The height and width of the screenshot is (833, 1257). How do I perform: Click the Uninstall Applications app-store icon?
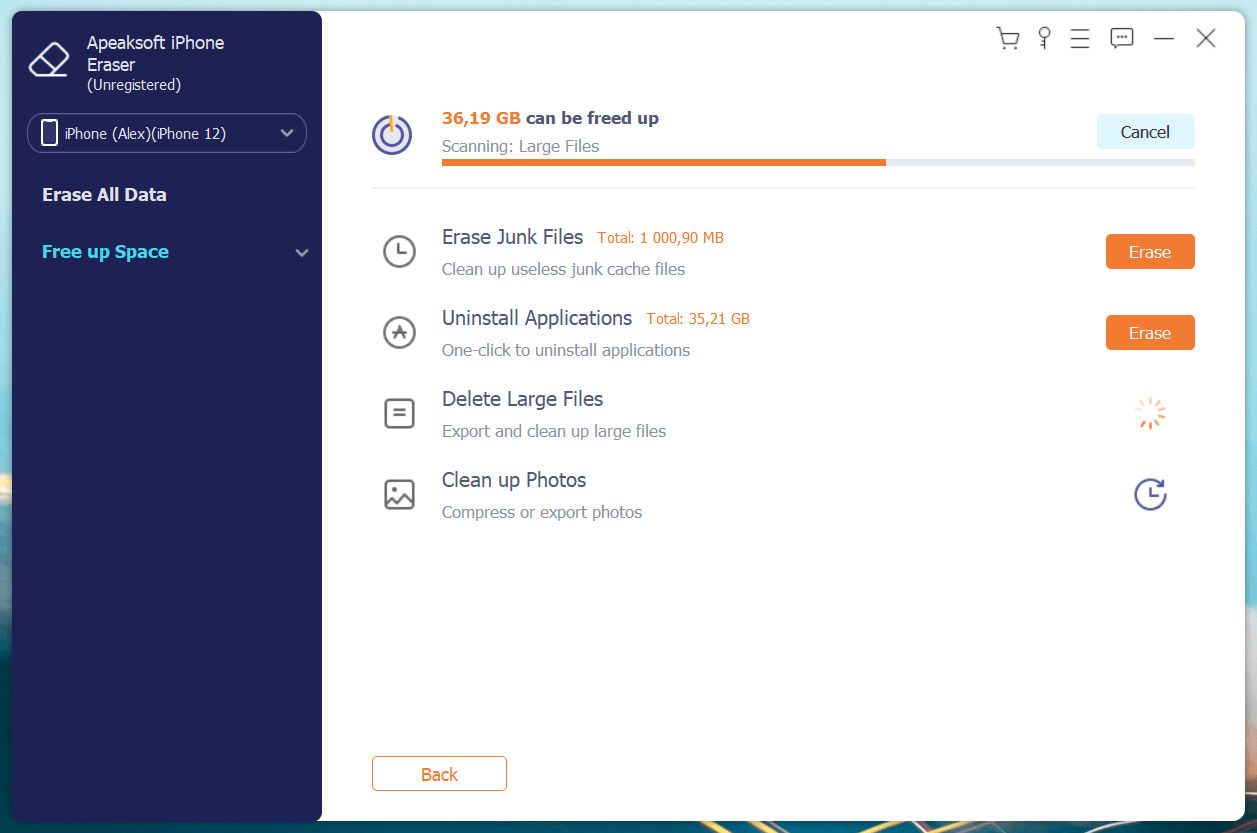point(400,332)
